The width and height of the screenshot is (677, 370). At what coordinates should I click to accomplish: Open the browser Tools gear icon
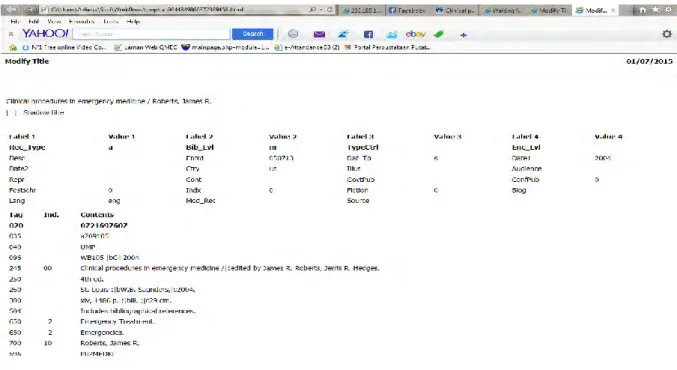click(x=669, y=9)
